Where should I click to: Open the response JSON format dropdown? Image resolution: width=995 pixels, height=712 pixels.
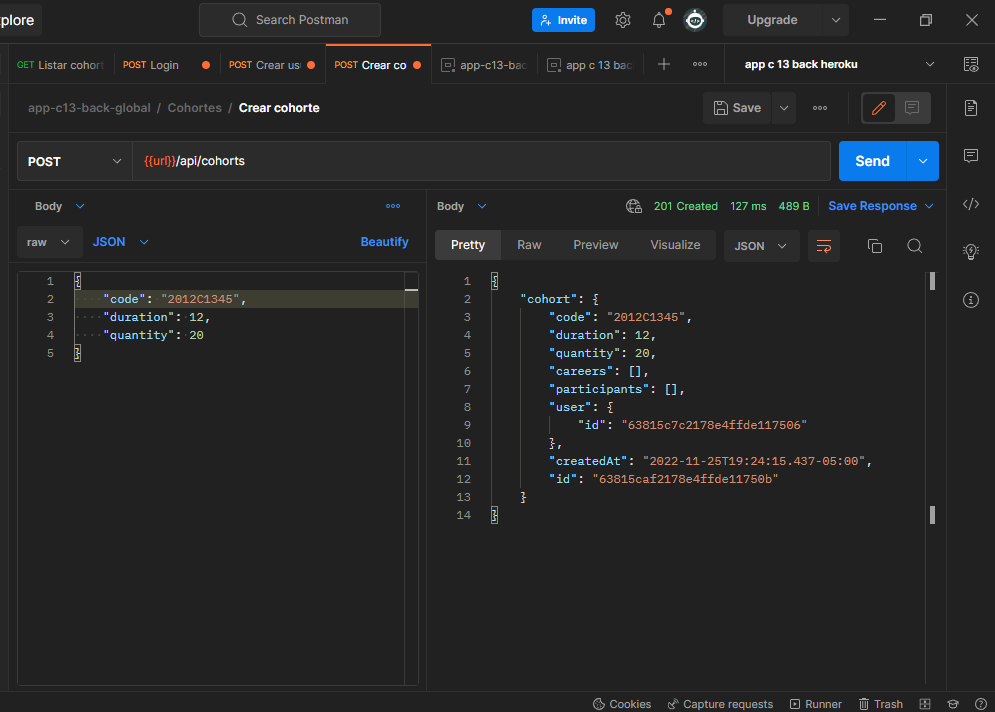[761, 246]
